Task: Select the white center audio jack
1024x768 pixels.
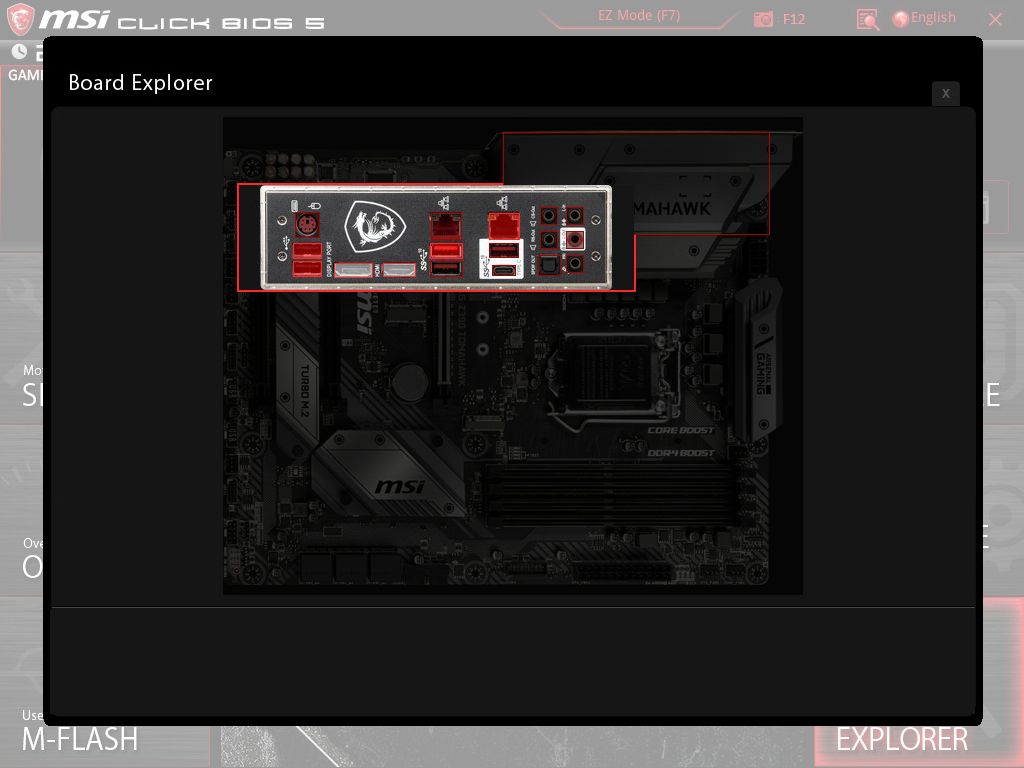Action: coord(574,239)
